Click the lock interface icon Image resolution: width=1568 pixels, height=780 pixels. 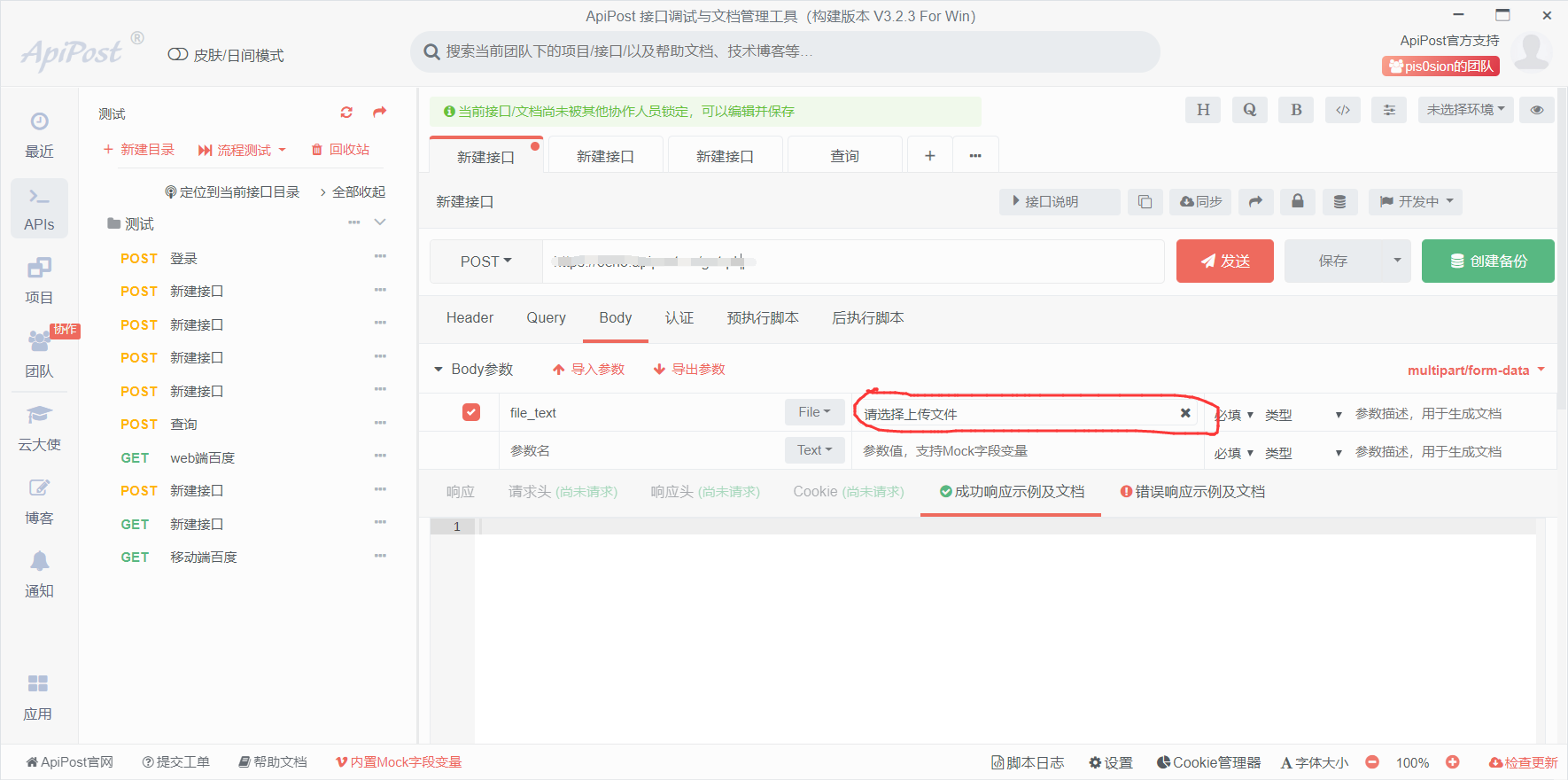(1298, 202)
